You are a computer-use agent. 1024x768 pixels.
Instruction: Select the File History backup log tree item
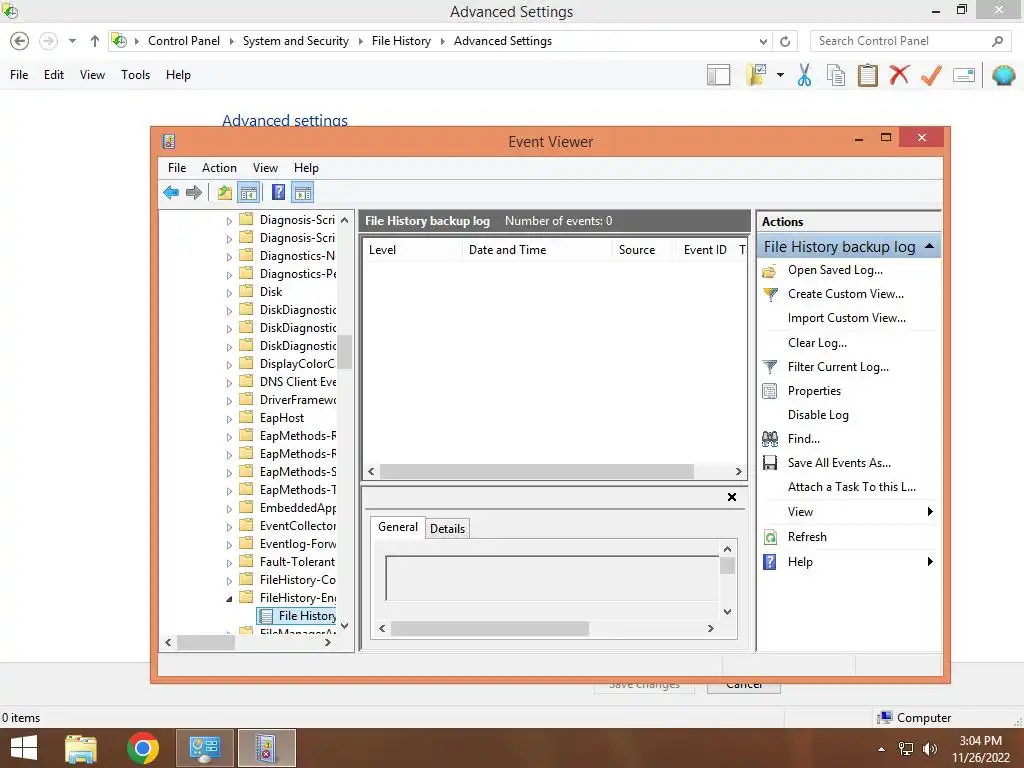297,616
